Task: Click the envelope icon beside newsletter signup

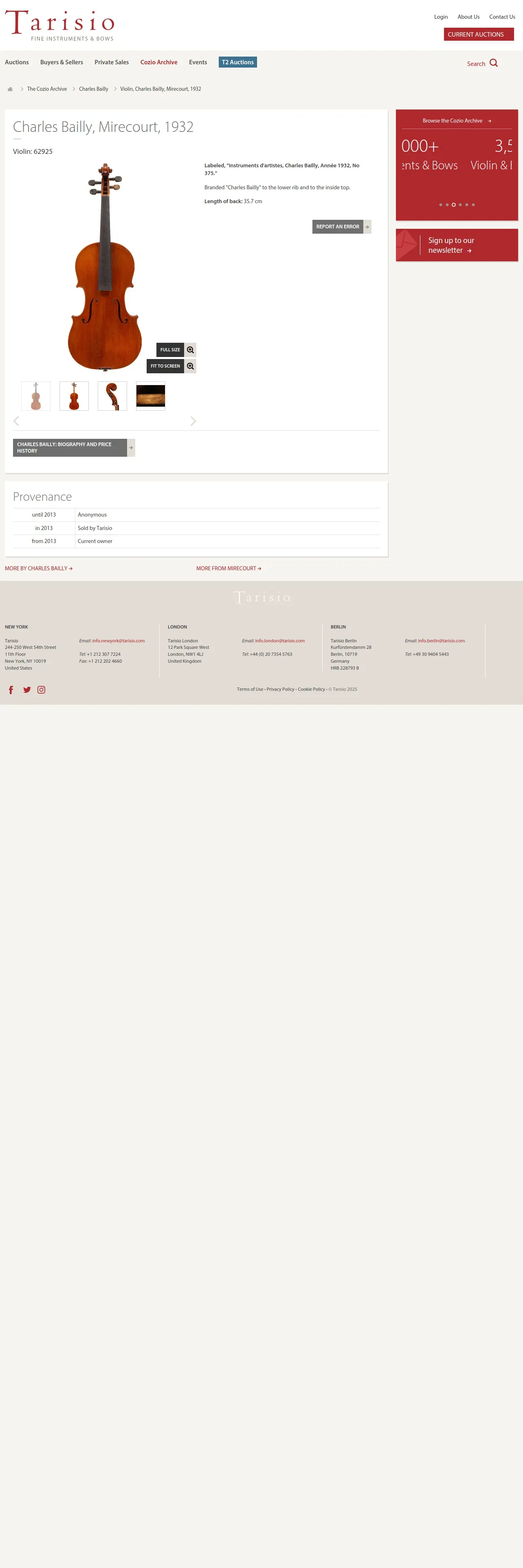Action: point(406,245)
